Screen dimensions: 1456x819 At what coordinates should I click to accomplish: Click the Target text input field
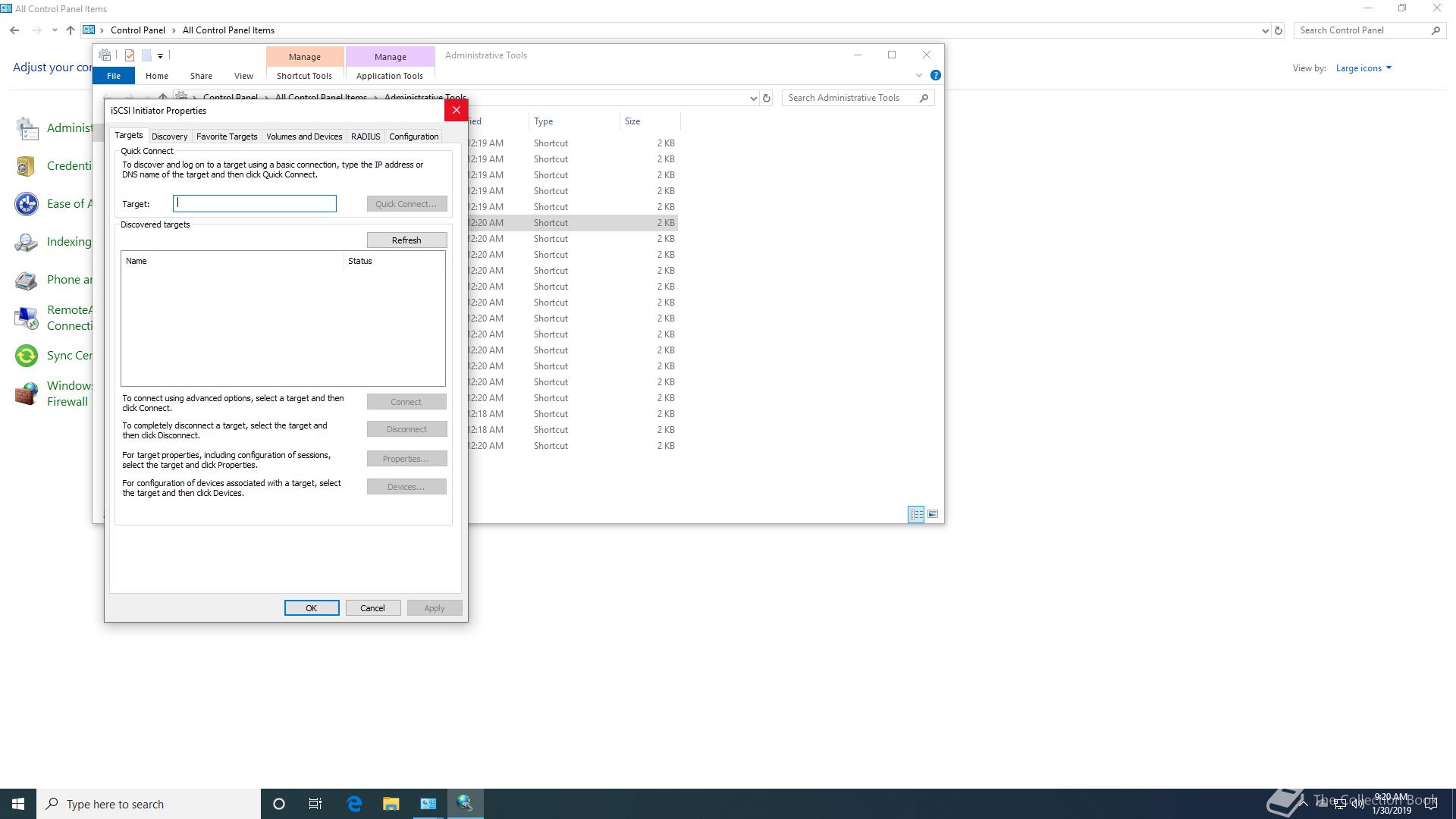(x=255, y=203)
